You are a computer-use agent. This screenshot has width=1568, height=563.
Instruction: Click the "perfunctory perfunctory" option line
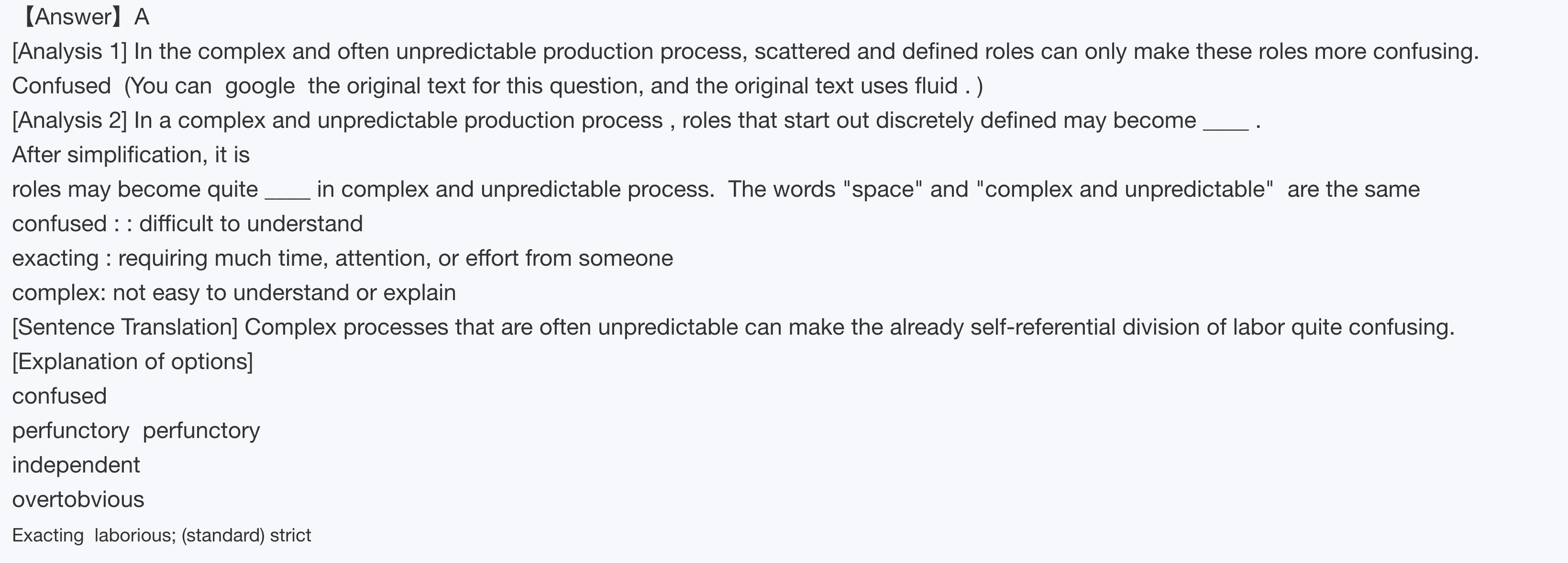tap(136, 431)
